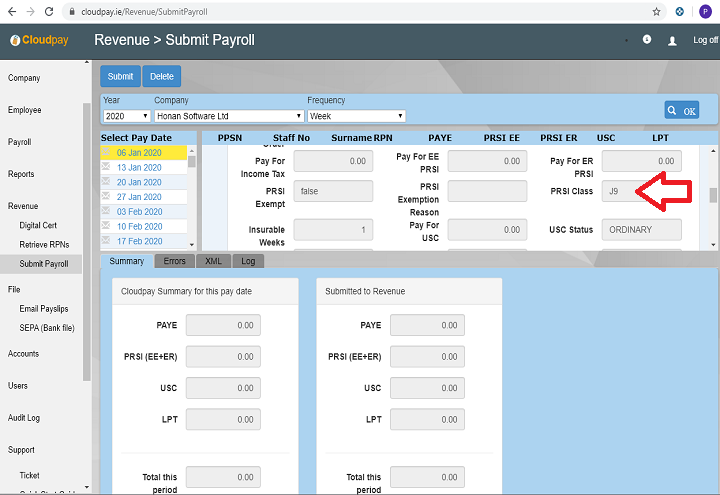Open the Year dropdown
This screenshot has width=720, height=495.
125,116
